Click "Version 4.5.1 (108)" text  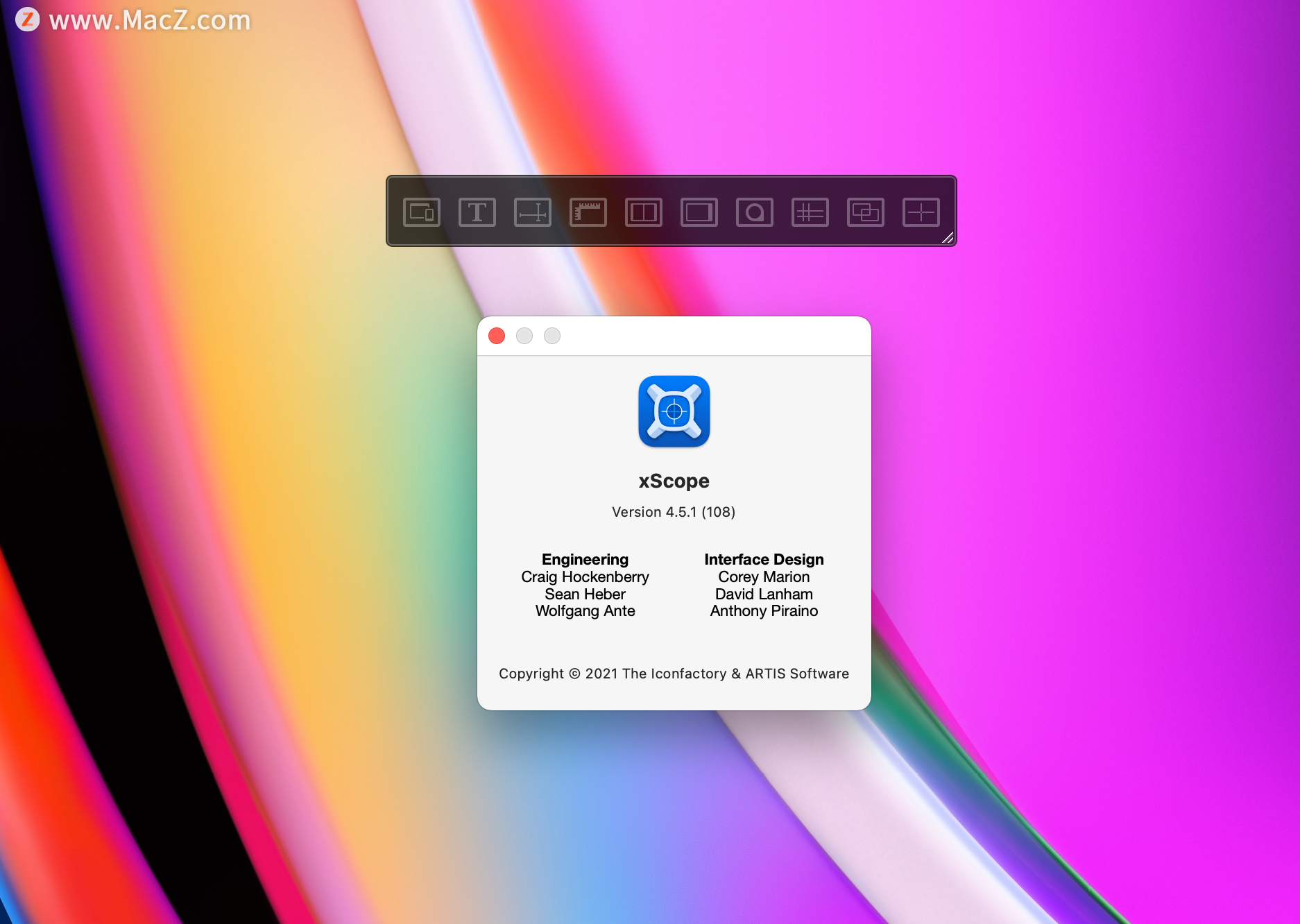tap(674, 512)
